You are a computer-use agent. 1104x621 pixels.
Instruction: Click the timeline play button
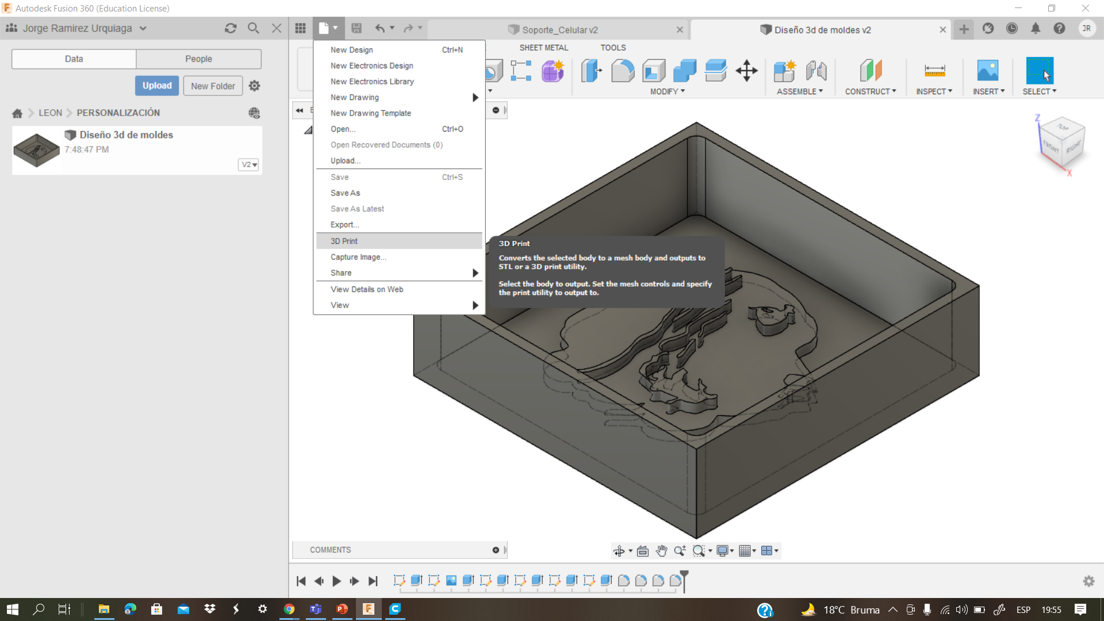click(x=337, y=581)
